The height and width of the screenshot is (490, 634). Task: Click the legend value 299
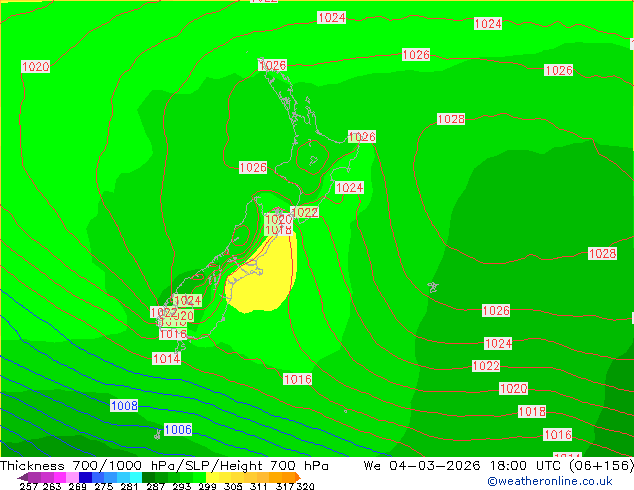pos(207,486)
